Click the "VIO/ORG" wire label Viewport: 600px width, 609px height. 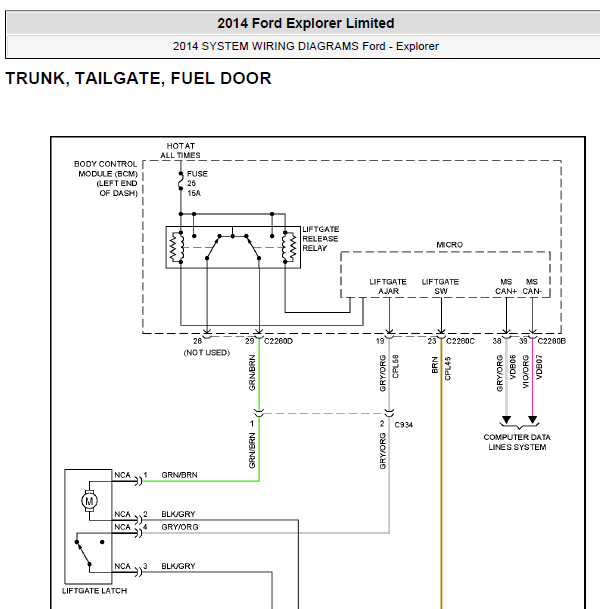[526, 372]
